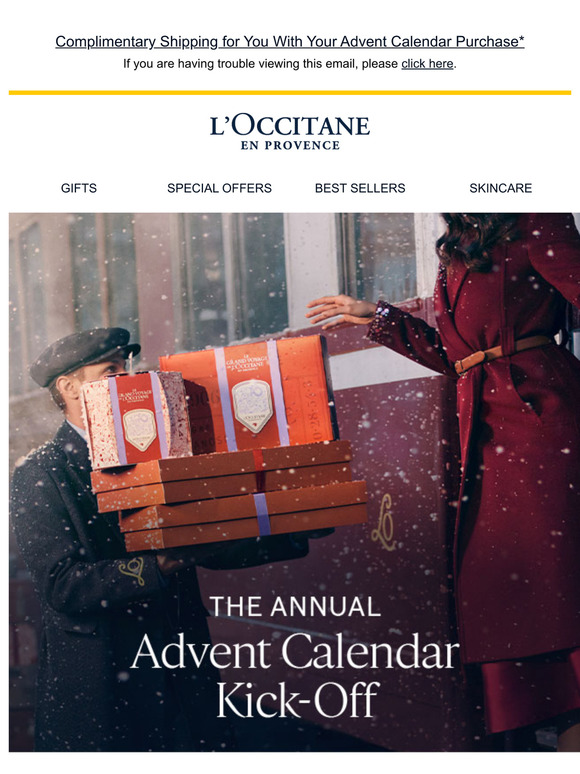The width and height of the screenshot is (580, 774).
Task: Open the GIFTS navigation item
Action: click(78, 188)
